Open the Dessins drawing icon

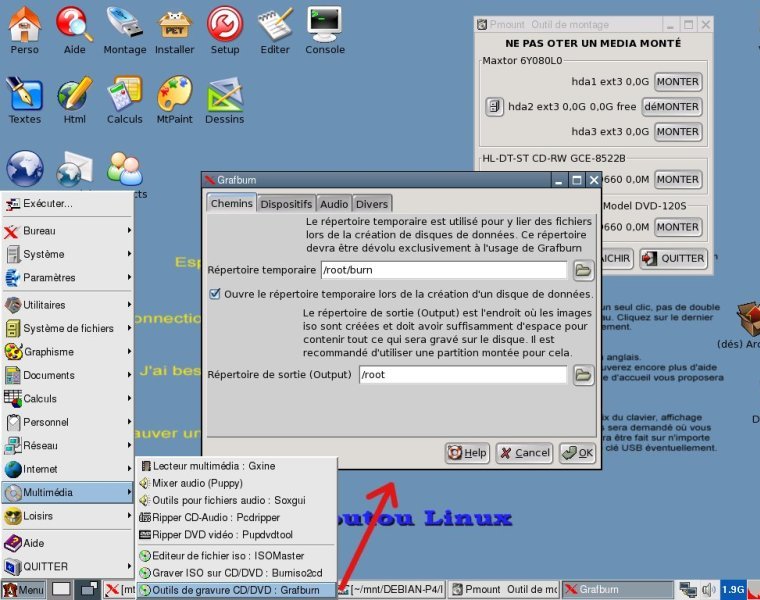click(225, 96)
